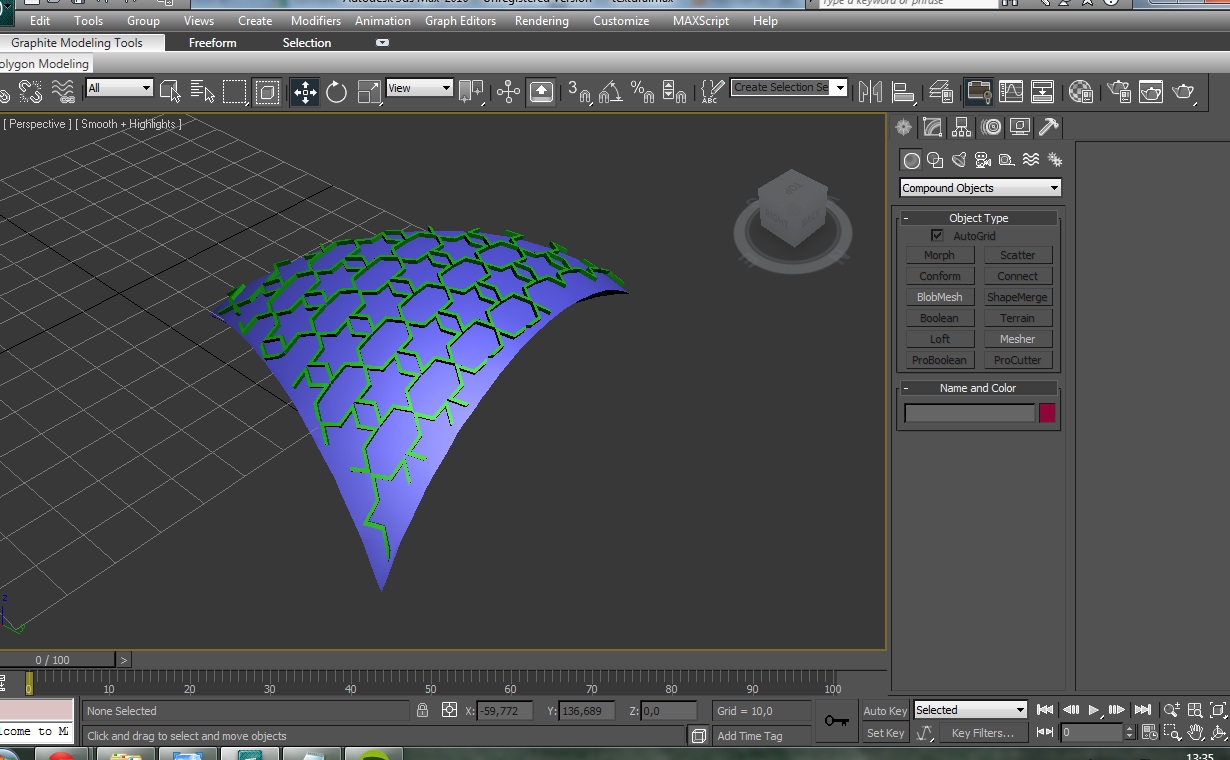The image size is (1230, 760).
Task: Select the Cameras category icon
Action: (983, 160)
